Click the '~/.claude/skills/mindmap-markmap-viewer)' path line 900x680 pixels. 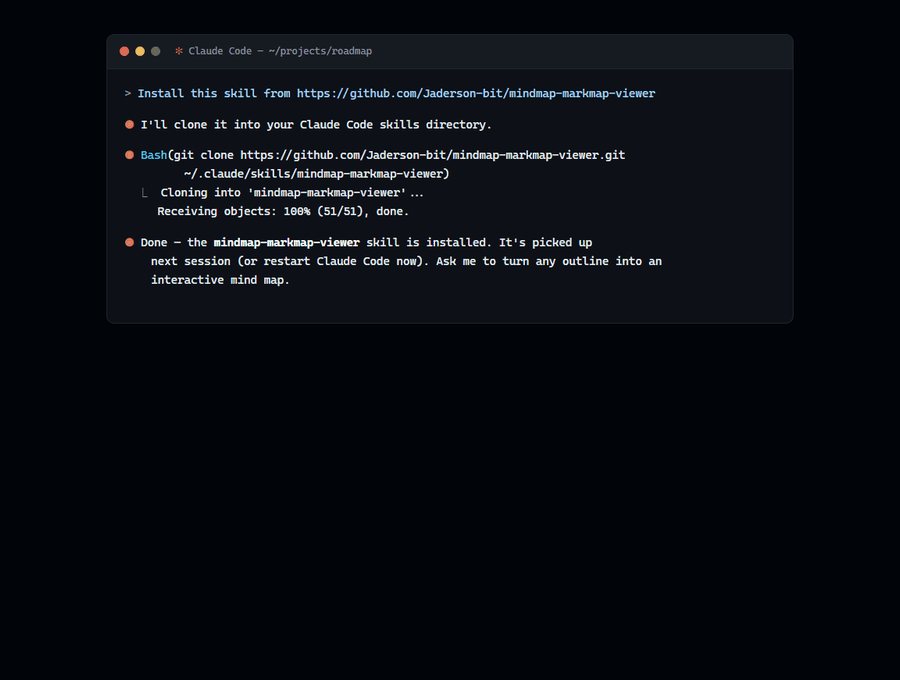316,174
